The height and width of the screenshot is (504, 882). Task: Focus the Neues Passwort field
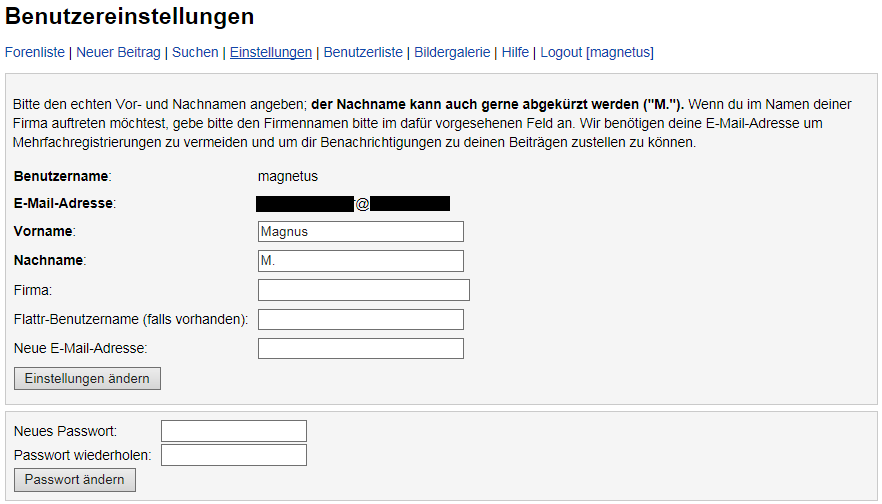tap(234, 431)
